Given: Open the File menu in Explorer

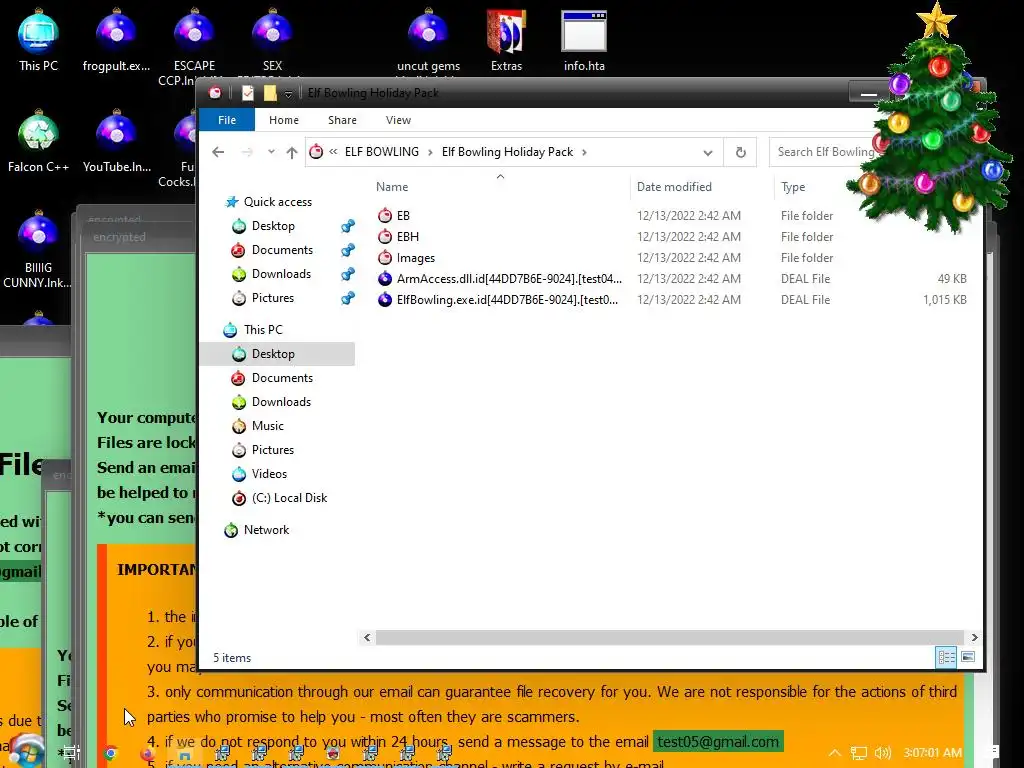Looking at the screenshot, I should [227, 120].
